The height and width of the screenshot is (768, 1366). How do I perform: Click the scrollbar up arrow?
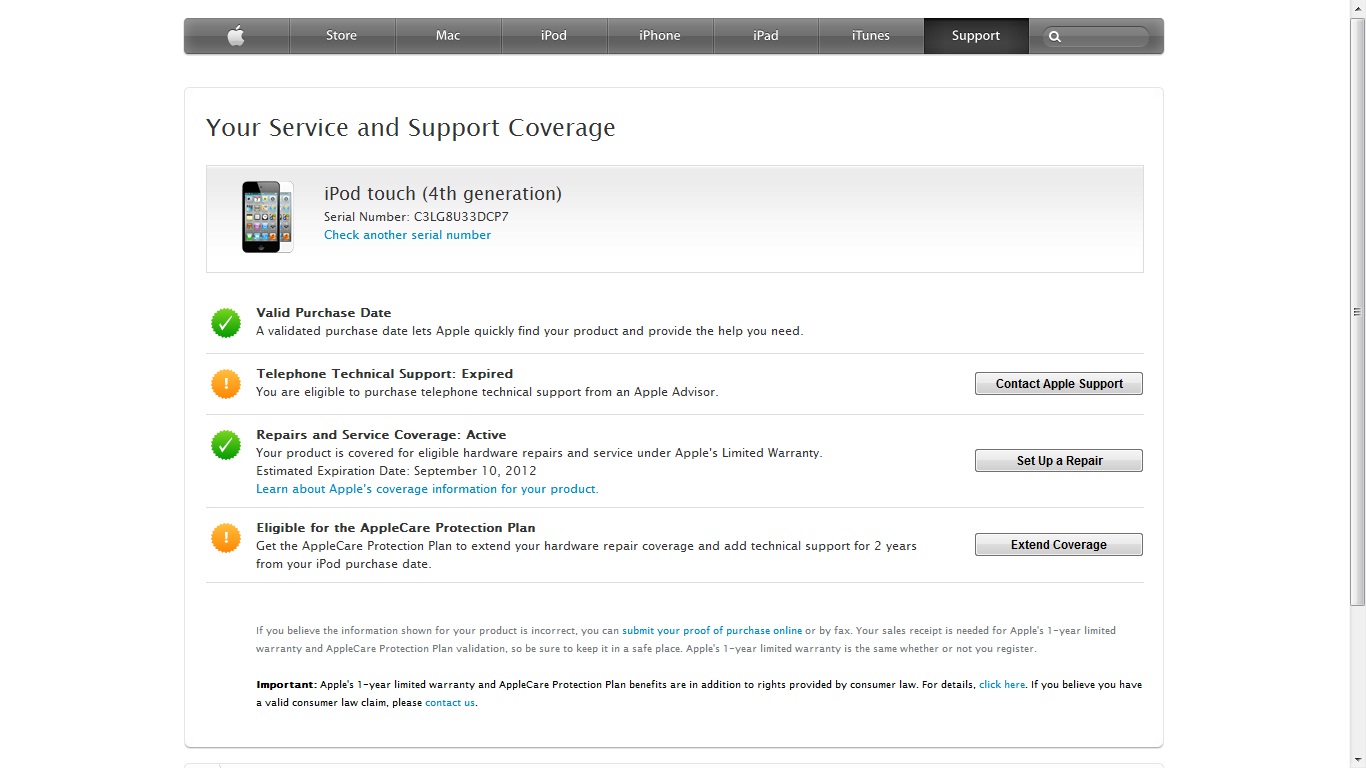click(x=1357, y=8)
